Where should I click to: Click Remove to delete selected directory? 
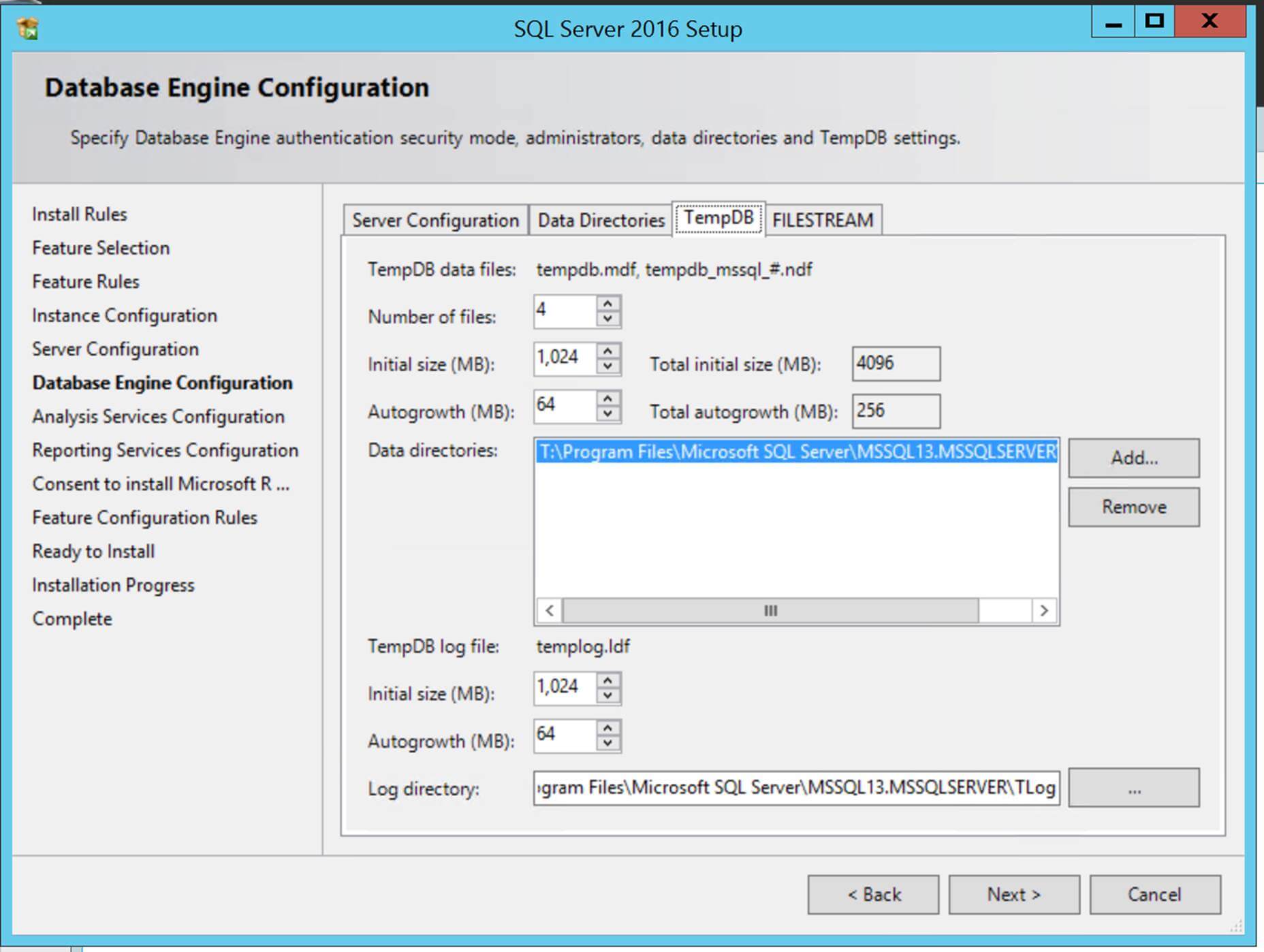coord(1134,507)
